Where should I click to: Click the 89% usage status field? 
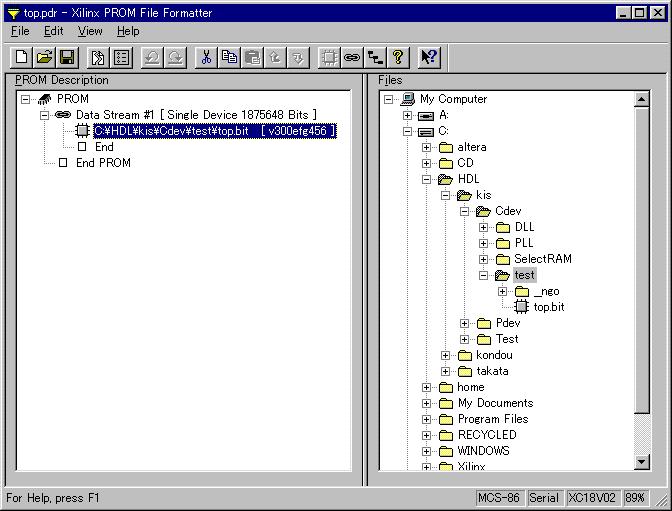(x=635, y=498)
